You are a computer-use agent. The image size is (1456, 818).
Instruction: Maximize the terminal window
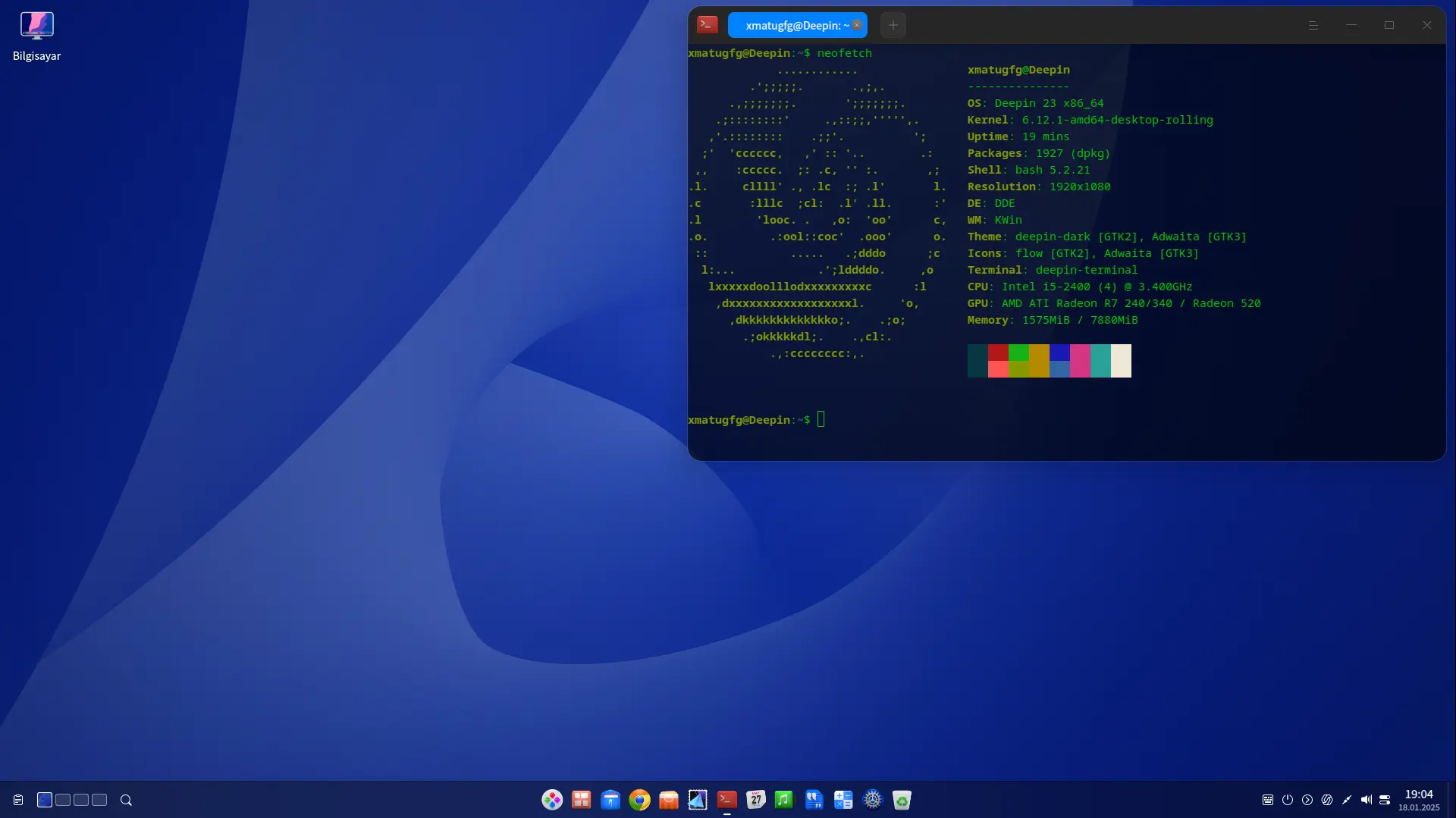pyautogui.click(x=1389, y=25)
